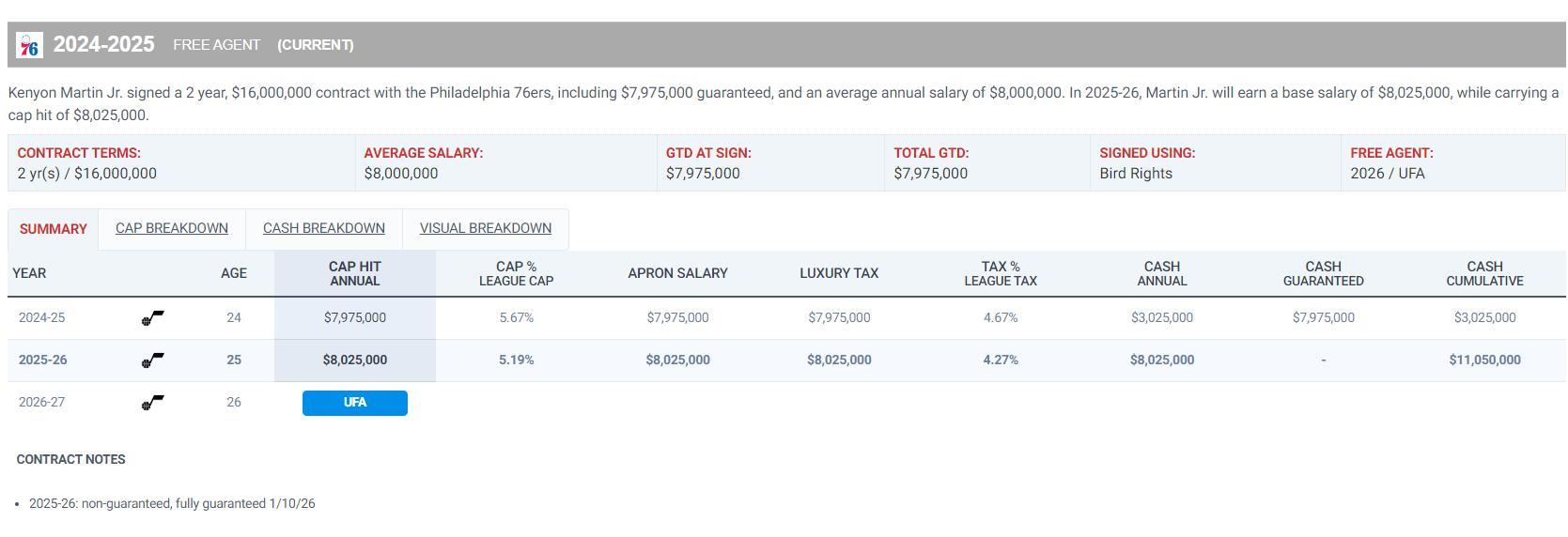This screenshot has width=1568, height=537.
Task: Click the Jazz logo in the 2024-25 row
Action: pyautogui.click(x=152, y=318)
